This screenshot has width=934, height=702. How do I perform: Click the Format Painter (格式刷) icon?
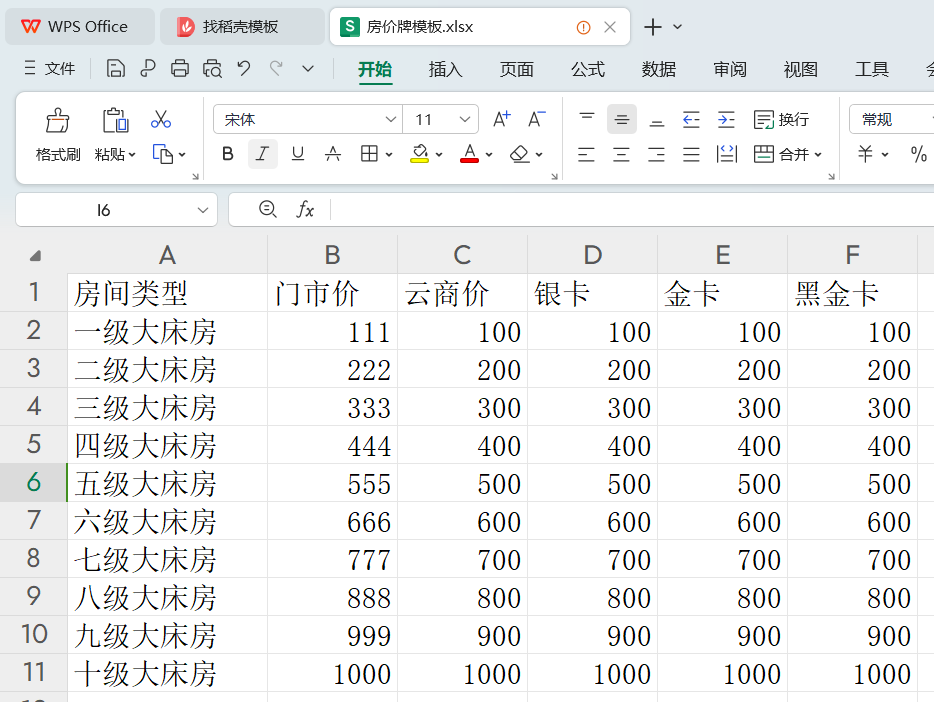point(58,121)
